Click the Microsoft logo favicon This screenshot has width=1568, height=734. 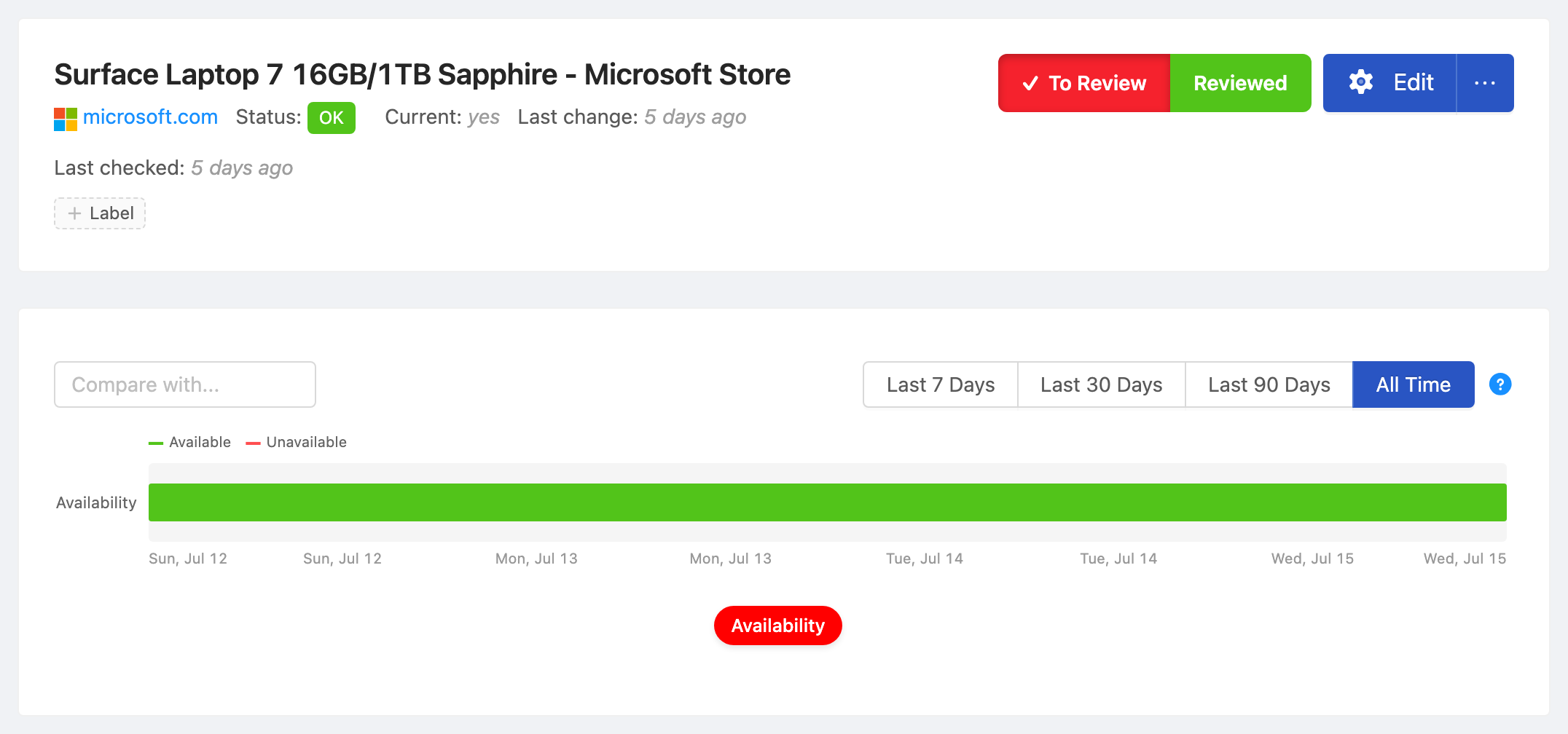pyautogui.click(x=66, y=119)
